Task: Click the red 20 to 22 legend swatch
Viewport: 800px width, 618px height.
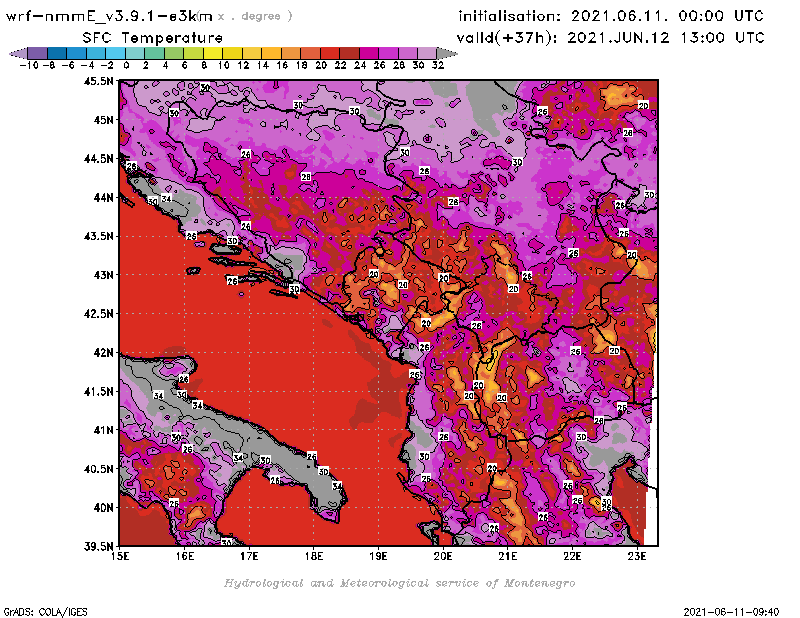Action: pyautogui.click(x=330, y=53)
